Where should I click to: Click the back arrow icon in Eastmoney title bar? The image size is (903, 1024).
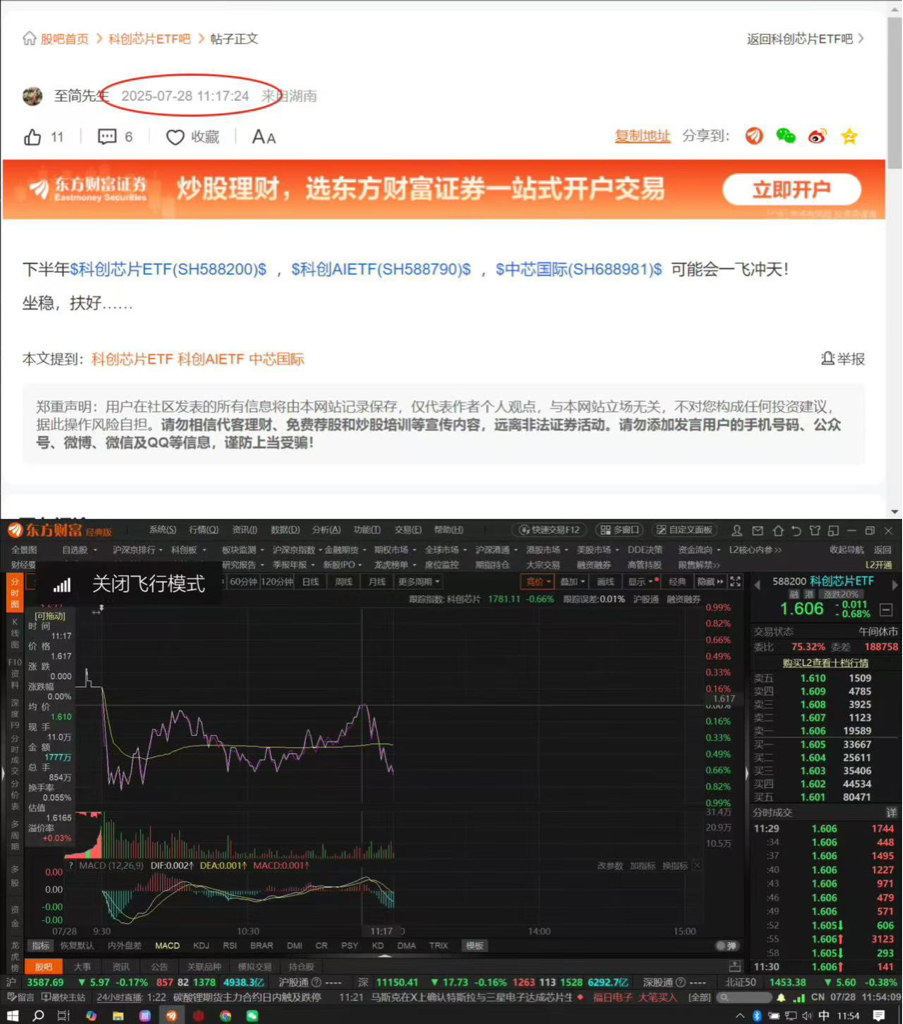coord(796,530)
